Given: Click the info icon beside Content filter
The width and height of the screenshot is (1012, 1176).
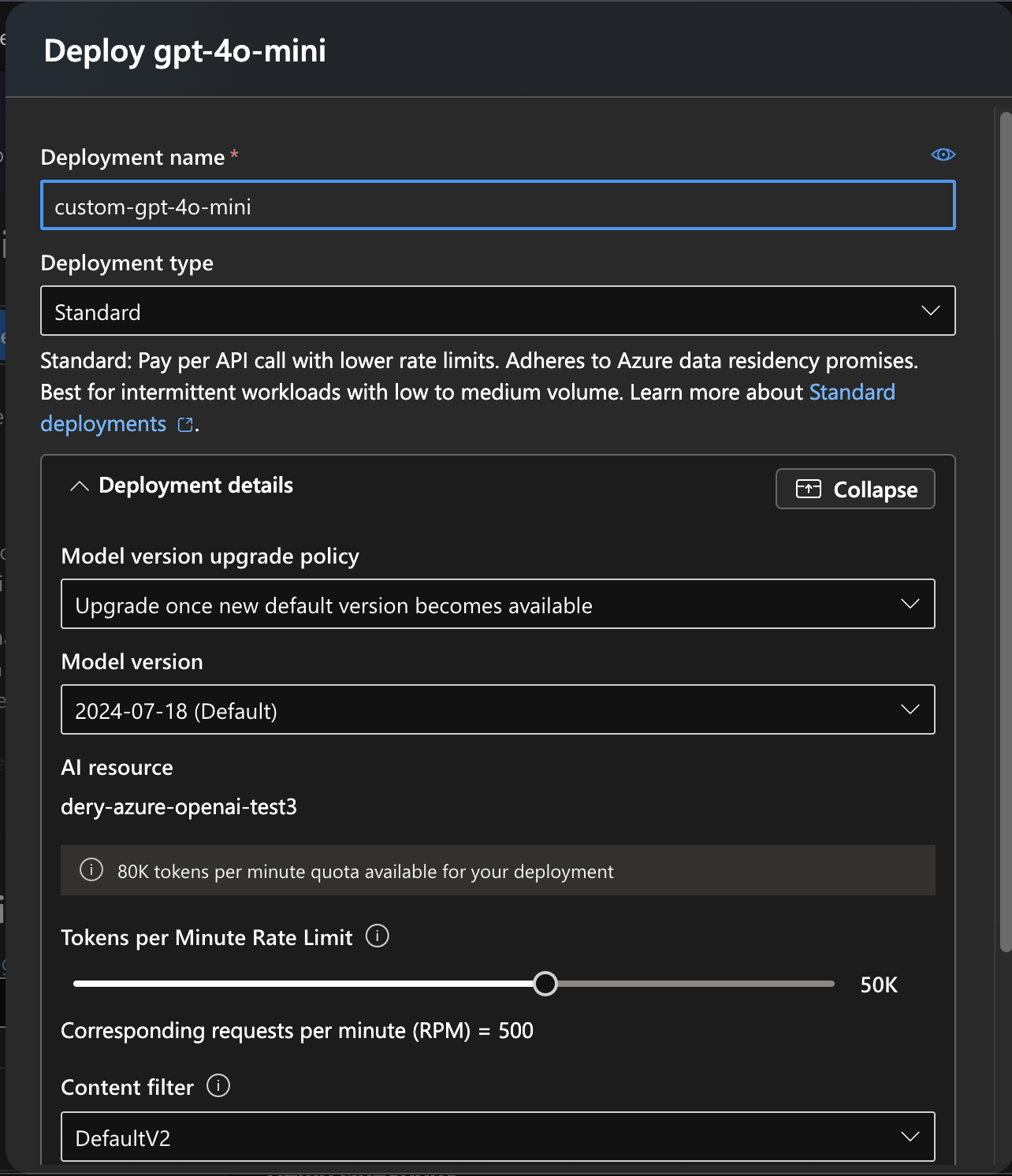Looking at the screenshot, I should tap(218, 1086).
